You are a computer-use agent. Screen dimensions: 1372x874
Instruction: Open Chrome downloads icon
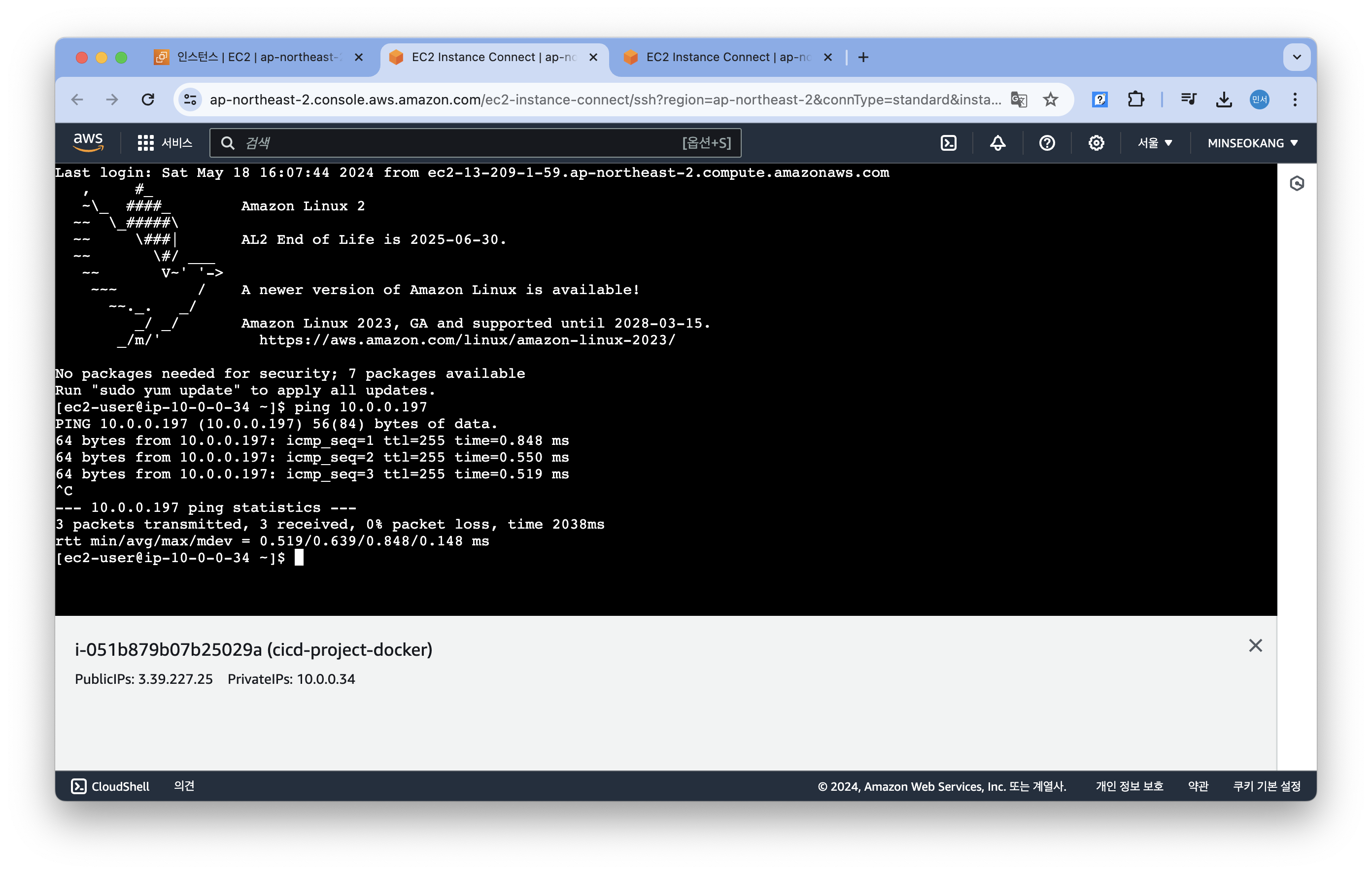[x=1223, y=100]
